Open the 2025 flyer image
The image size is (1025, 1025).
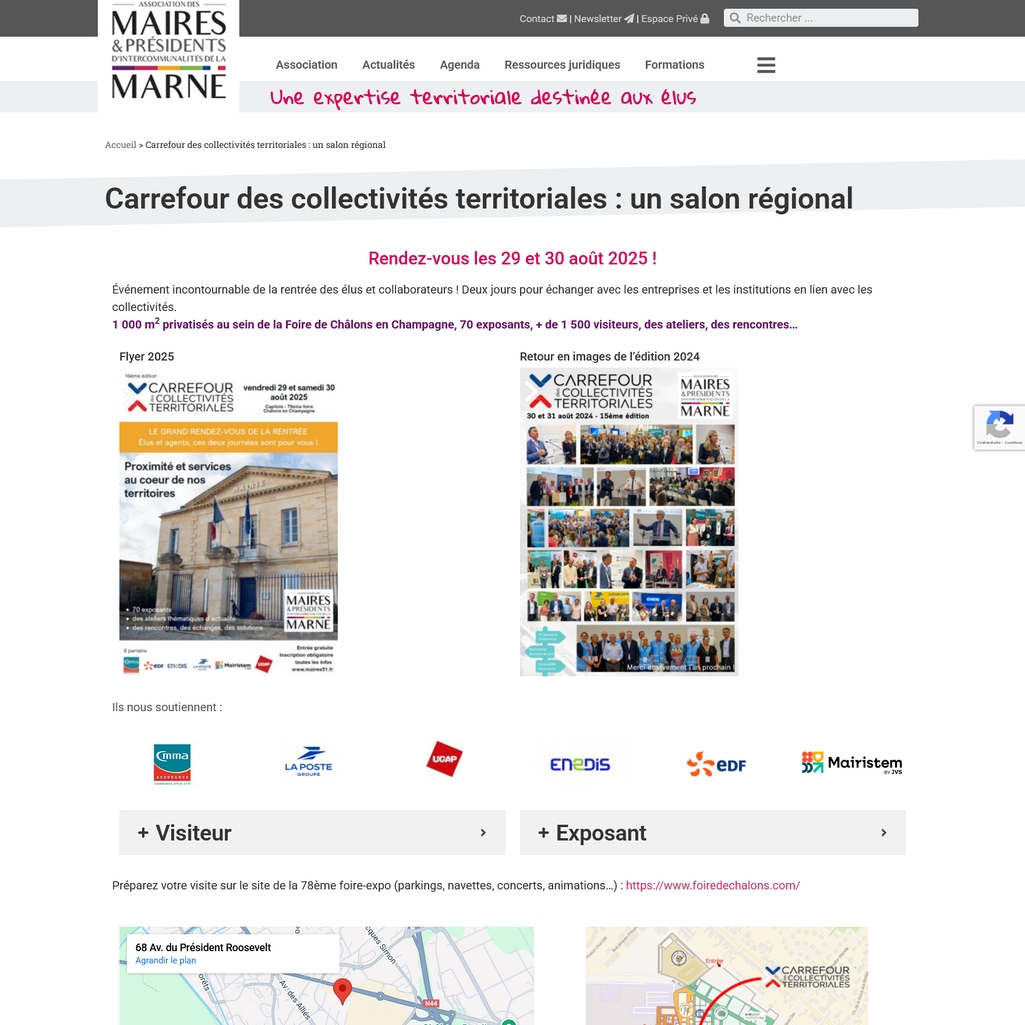click(x=228, y=522)
